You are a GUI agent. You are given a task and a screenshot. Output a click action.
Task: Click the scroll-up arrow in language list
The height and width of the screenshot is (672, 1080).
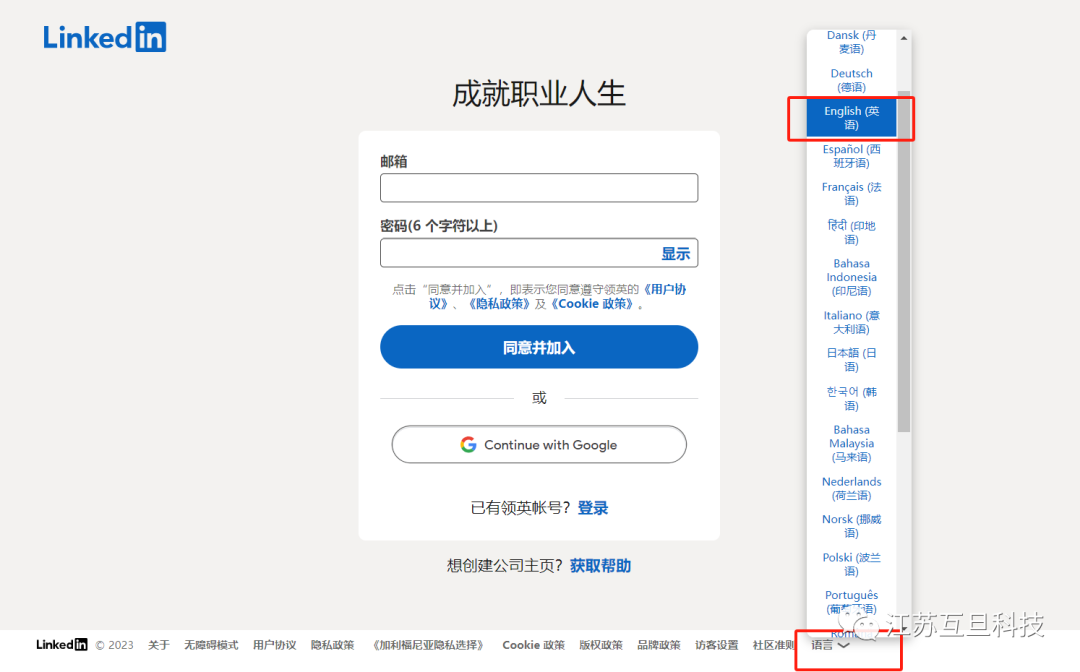904,38
